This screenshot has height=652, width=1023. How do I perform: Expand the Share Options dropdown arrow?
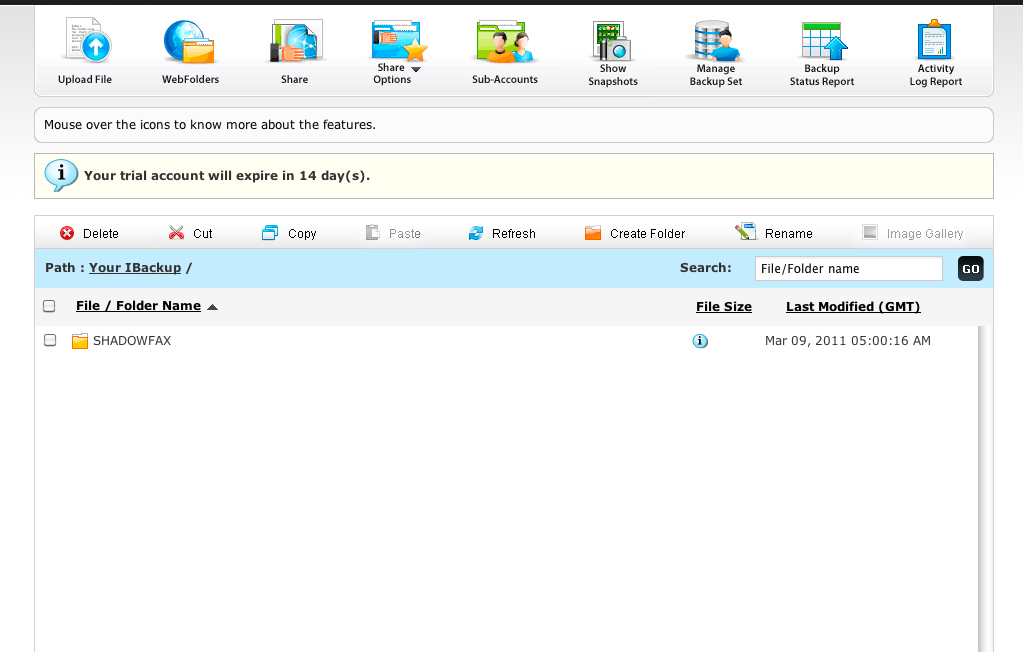tap(416, 69)
